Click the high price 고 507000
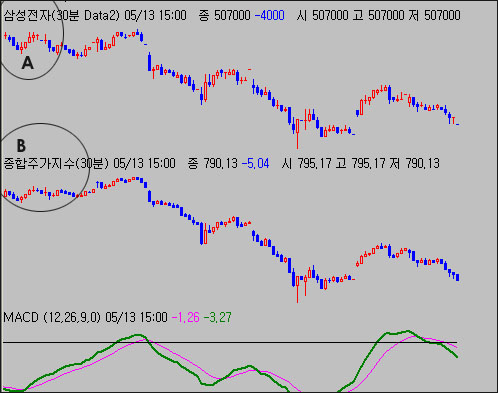This screenshot has width=498, height=393. tap(378, 15)
